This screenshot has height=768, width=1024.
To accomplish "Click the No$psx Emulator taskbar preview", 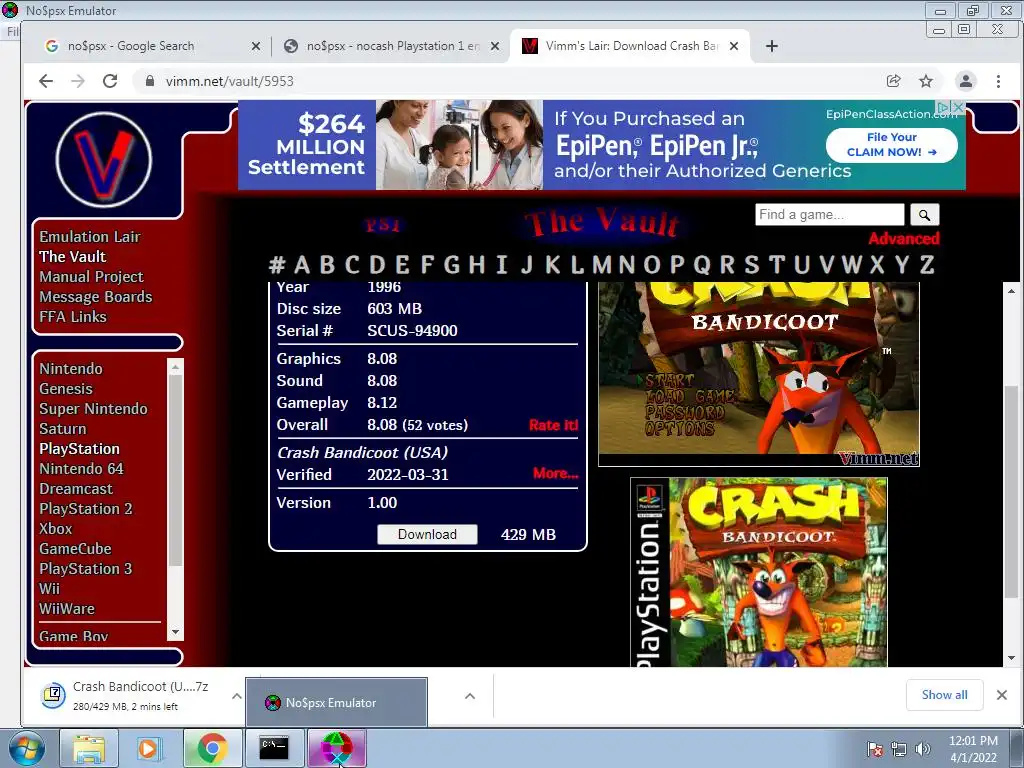I will point(336,702).
